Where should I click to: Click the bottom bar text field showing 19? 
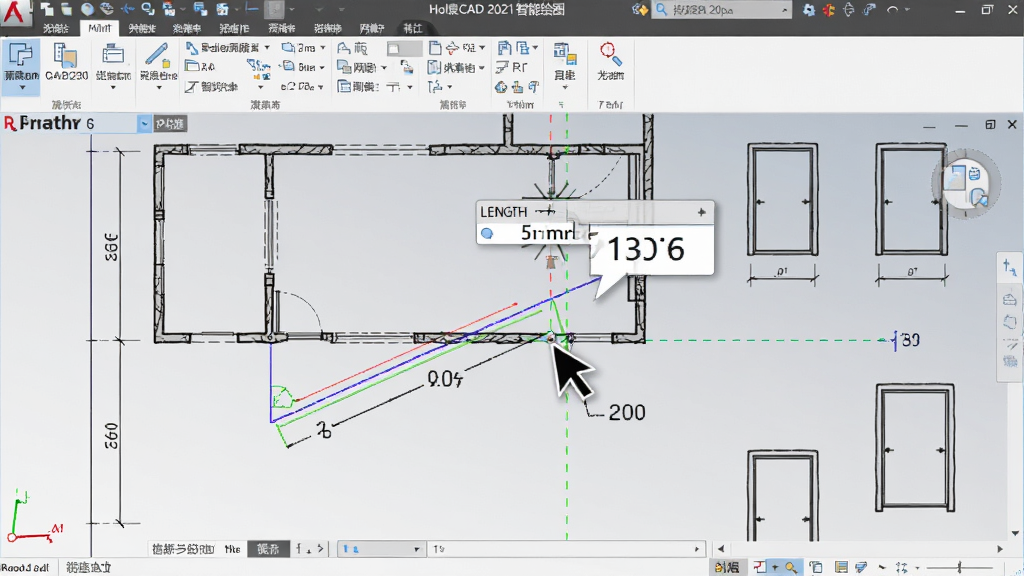[567, 549]
